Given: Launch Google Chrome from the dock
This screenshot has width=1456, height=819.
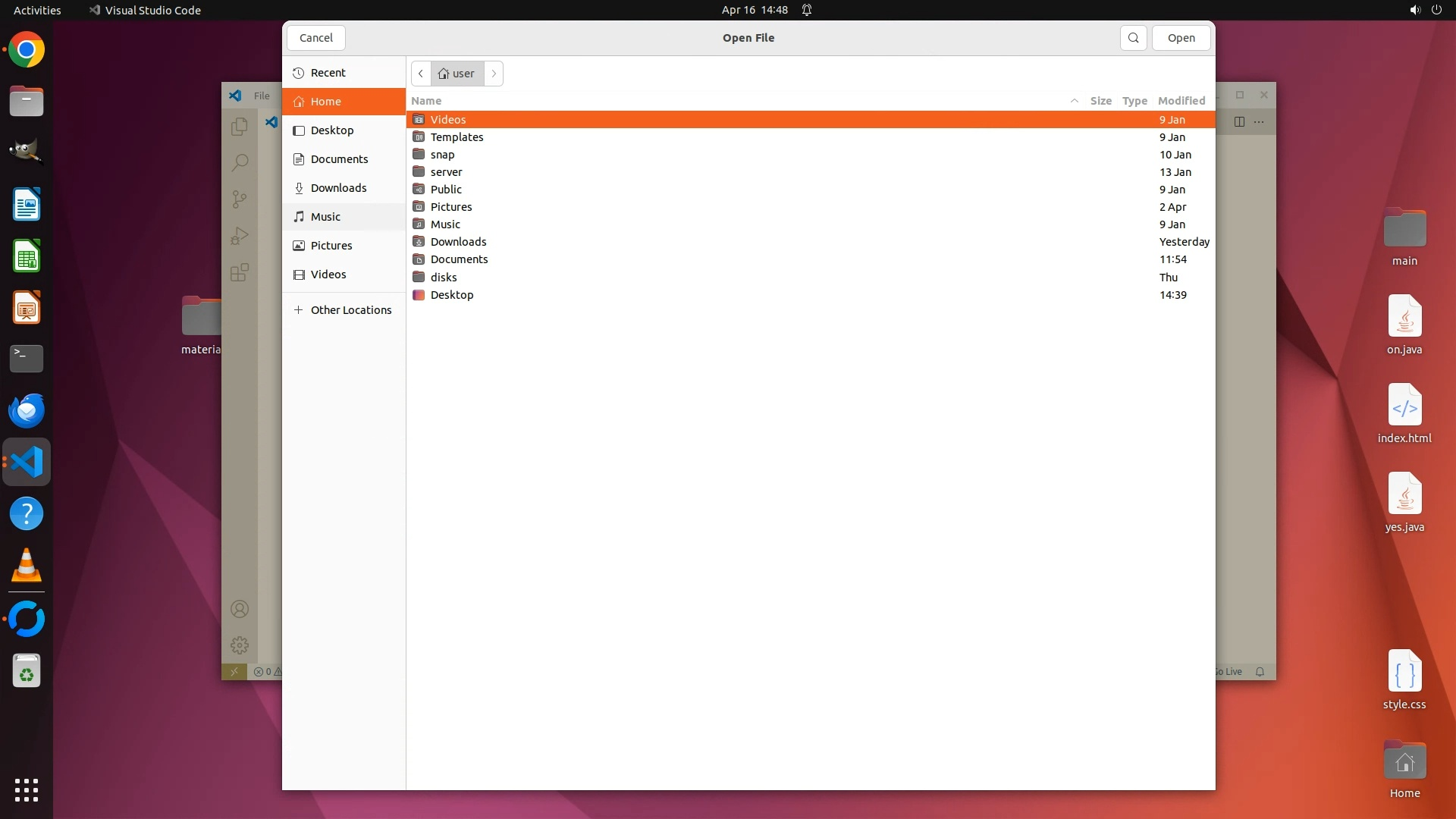Looking at the screenshot, I should click(27, 50).
